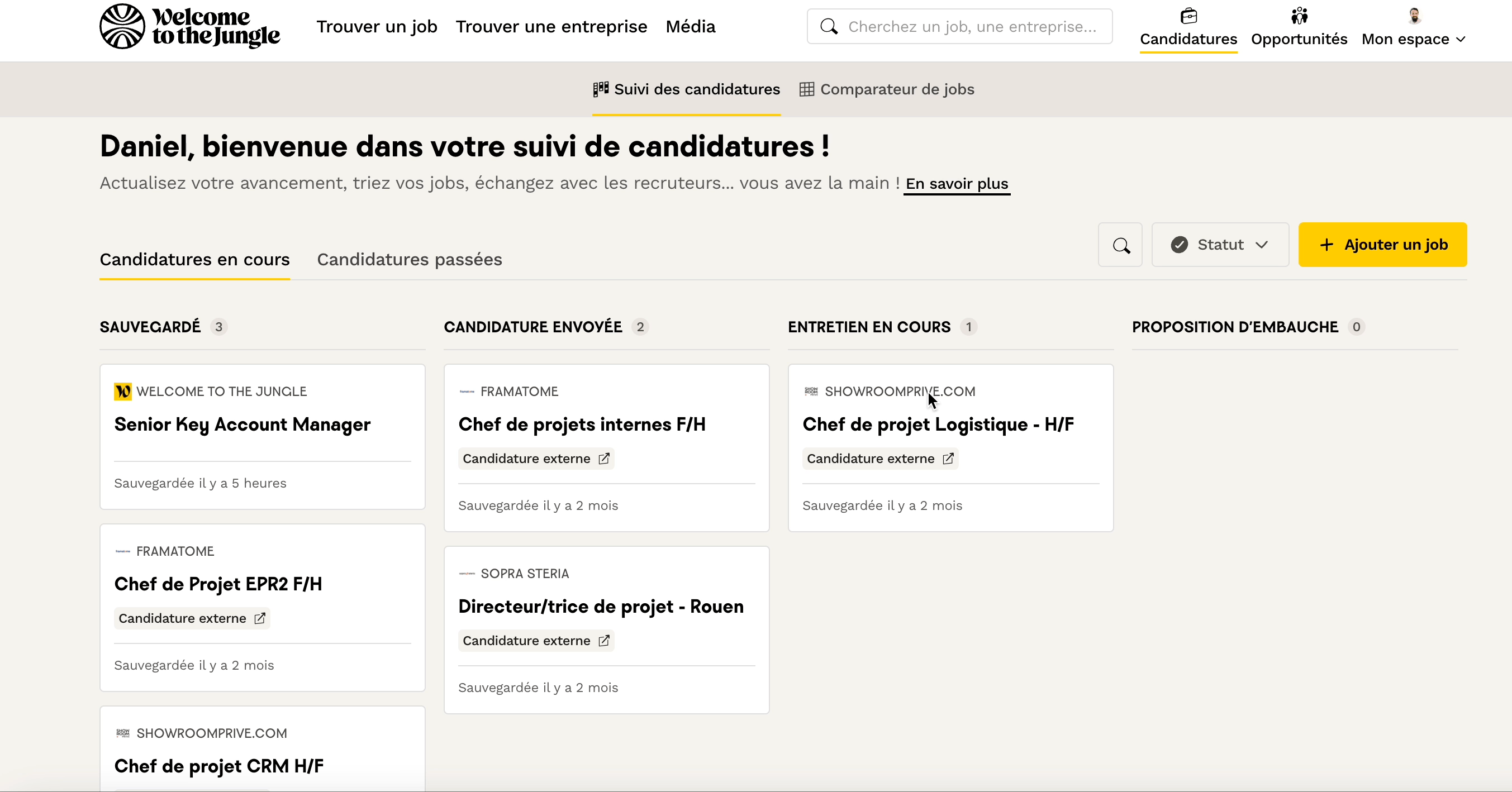The image size is (1512, 792).
Task: Follow the En savoir plus link
Action: click(x=956, y=184)
